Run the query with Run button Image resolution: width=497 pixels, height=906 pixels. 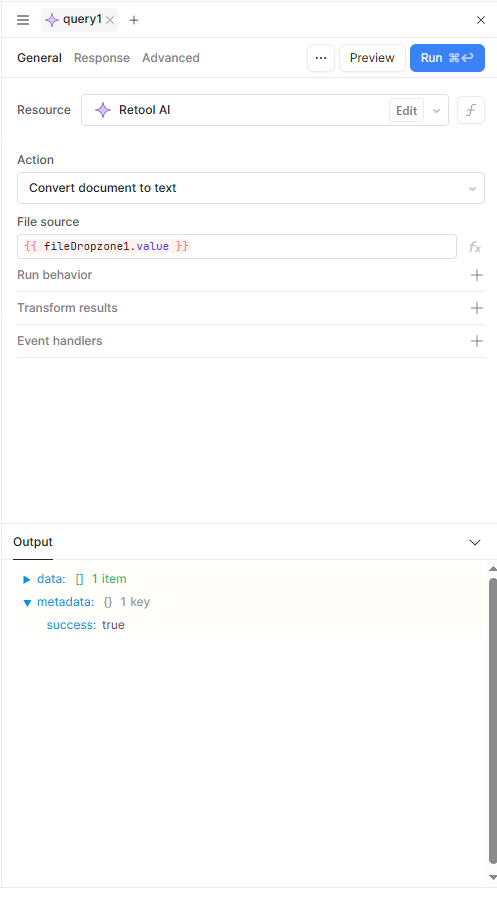(447, 58)
